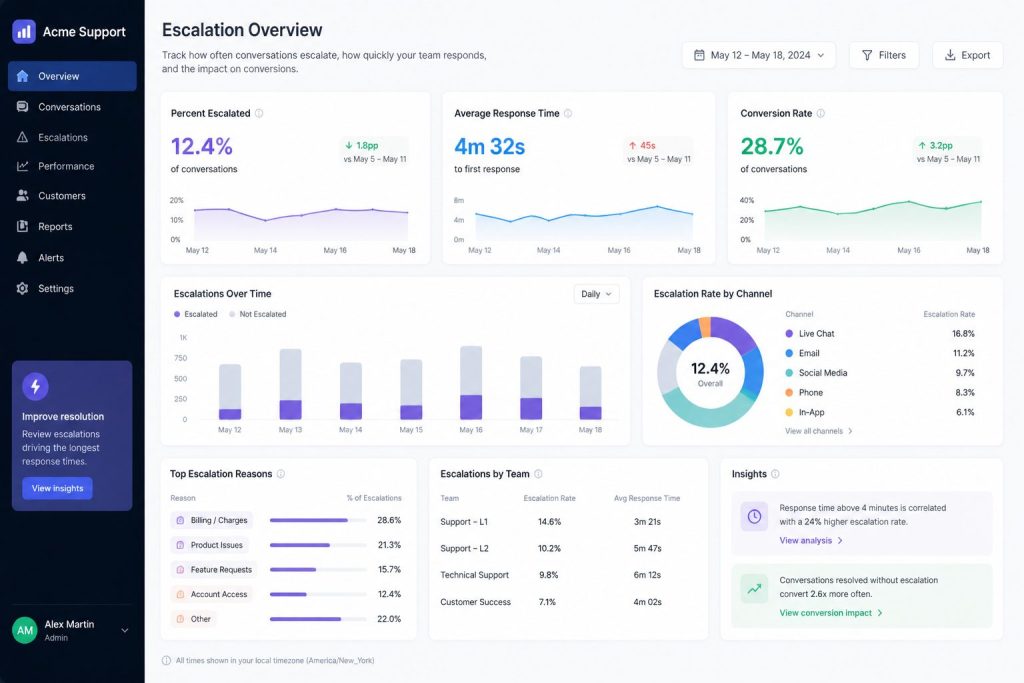Click the Billing / Charges reason icon
The width and height of the screenshot is (1024, 683).
tap(180, 520)
